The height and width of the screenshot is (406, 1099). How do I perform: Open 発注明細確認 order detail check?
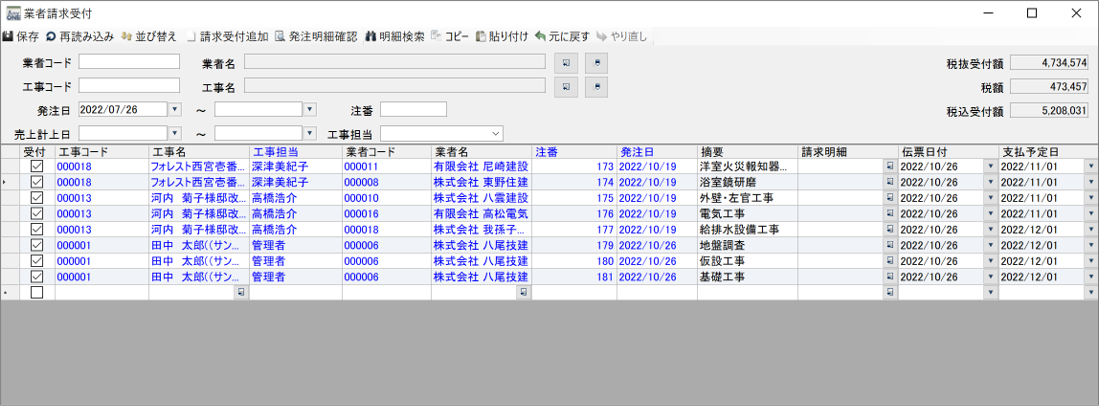(x=315, y=36)
